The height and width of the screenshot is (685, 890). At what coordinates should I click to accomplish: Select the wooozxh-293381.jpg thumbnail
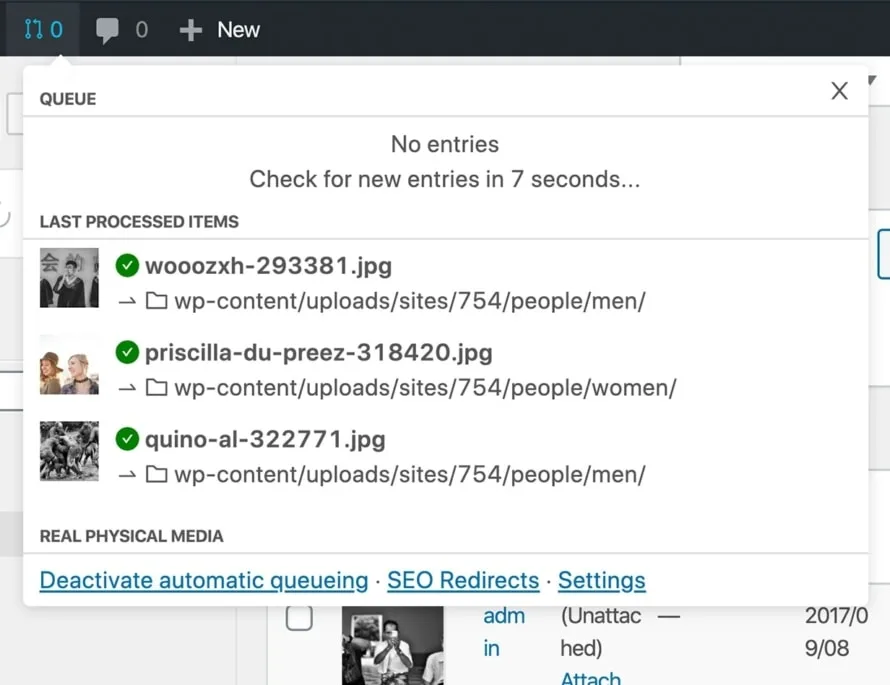[69, 278]
